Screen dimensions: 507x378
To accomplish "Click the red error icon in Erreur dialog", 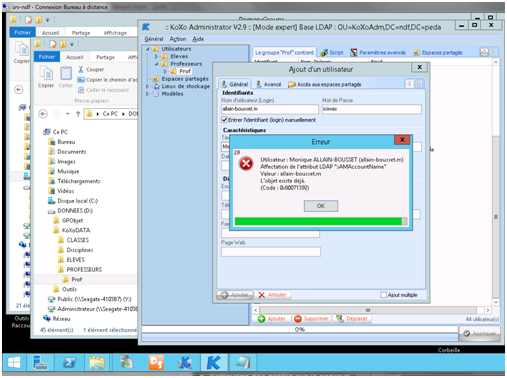I will pos(246,164).
